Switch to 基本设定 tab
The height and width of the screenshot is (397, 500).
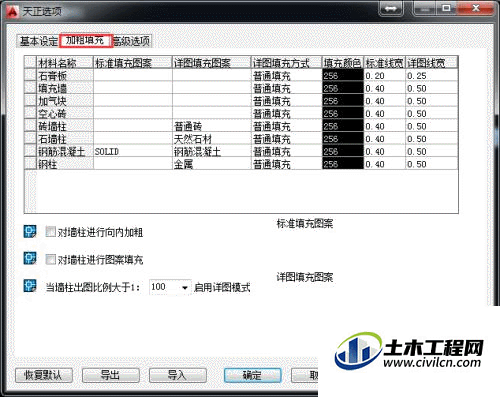pyautogui.click(x=39, y=41)
